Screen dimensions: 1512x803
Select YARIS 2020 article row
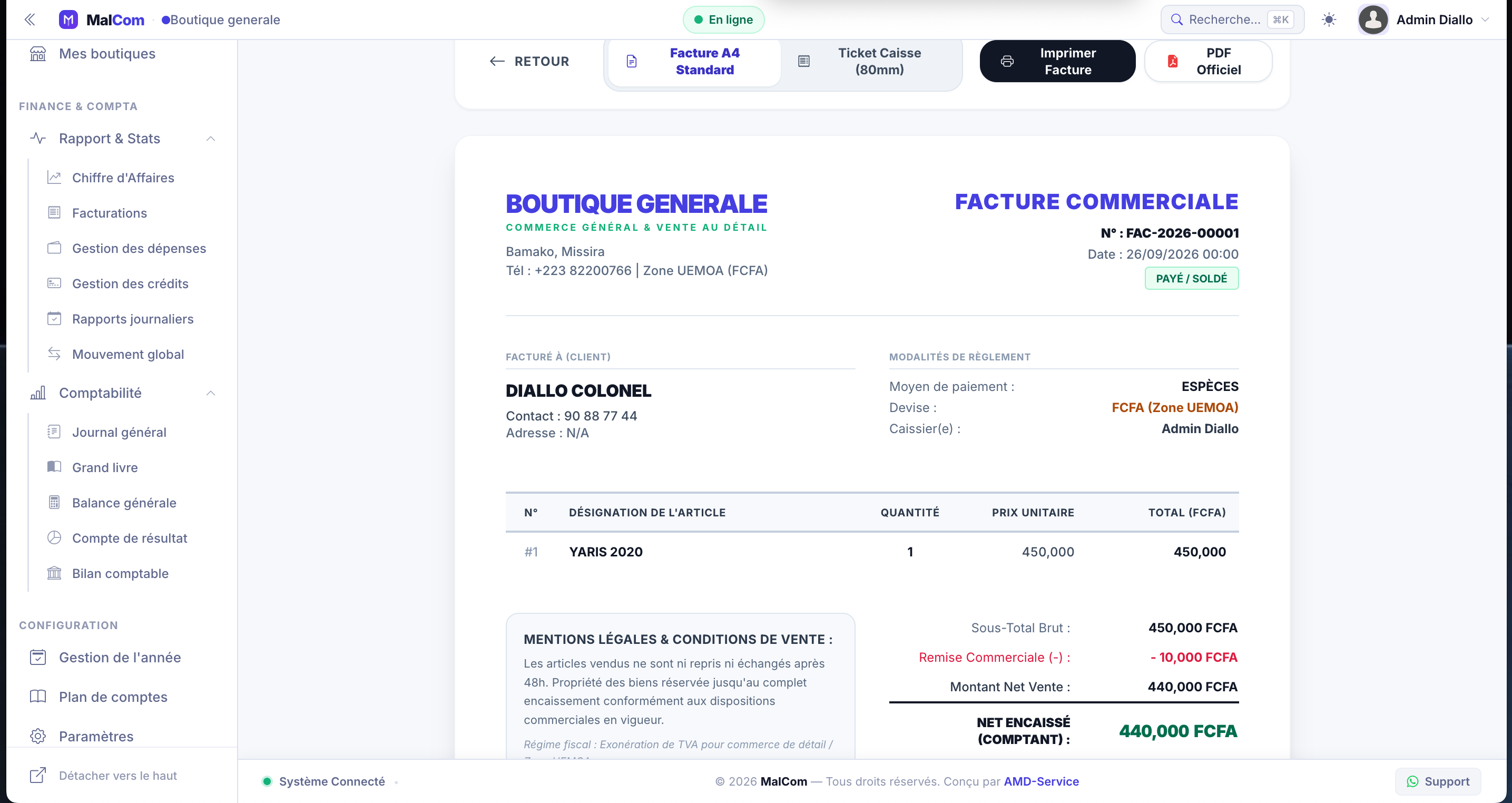872,552
